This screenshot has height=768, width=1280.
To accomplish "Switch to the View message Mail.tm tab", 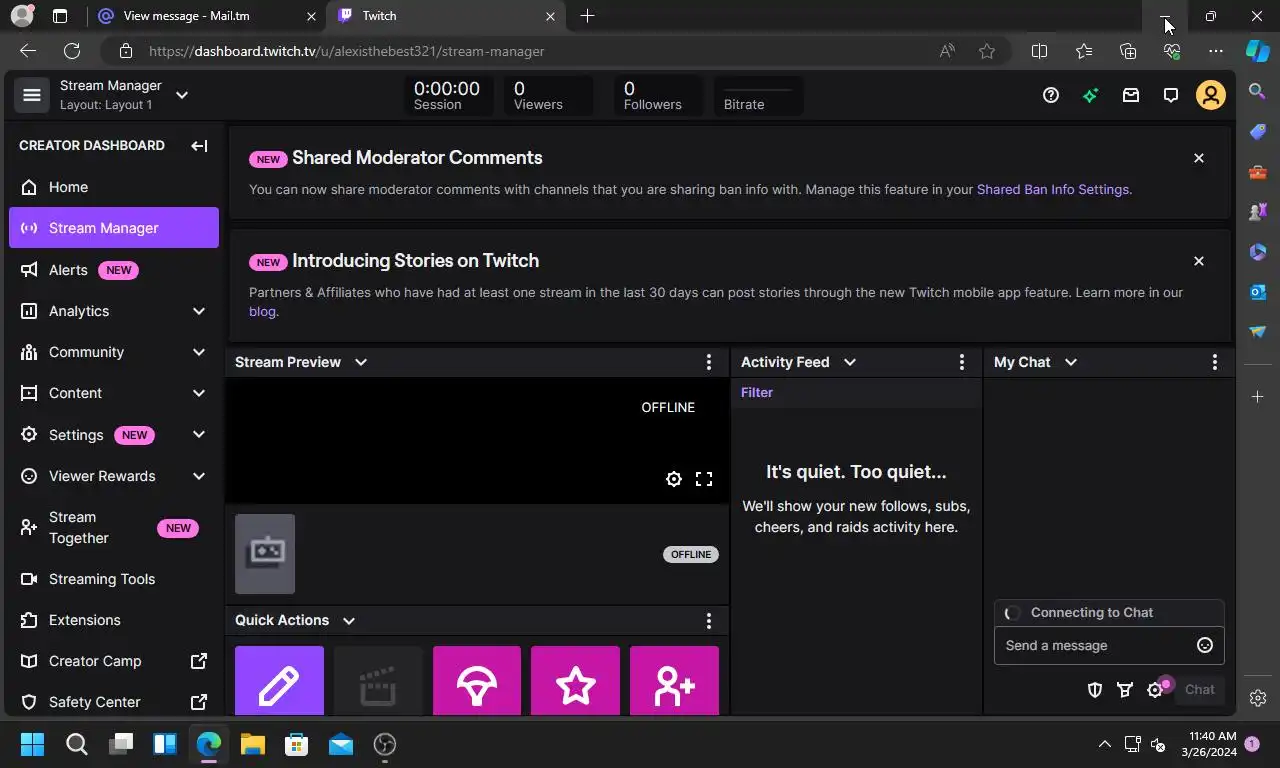I will click(208, 16).
